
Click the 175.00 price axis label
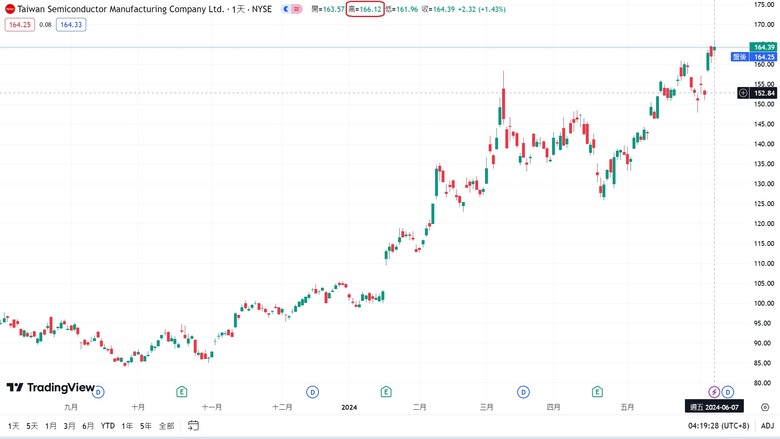tap(764, 4)
